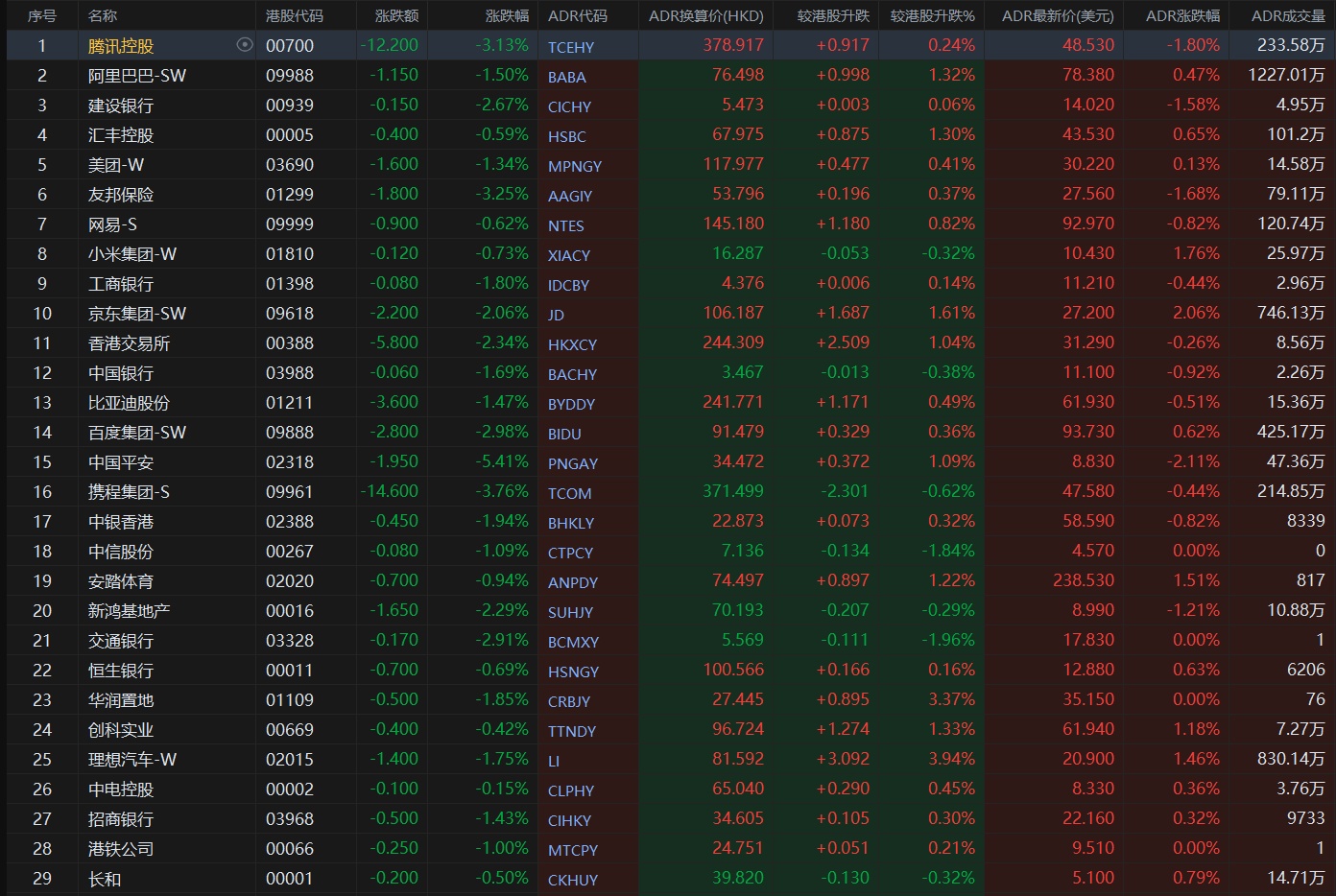Click the ADR成交量 column header
Image resolution: width=1336 pixels, height=896 pixels.
pyautogui.click(x=1287, y=15)
